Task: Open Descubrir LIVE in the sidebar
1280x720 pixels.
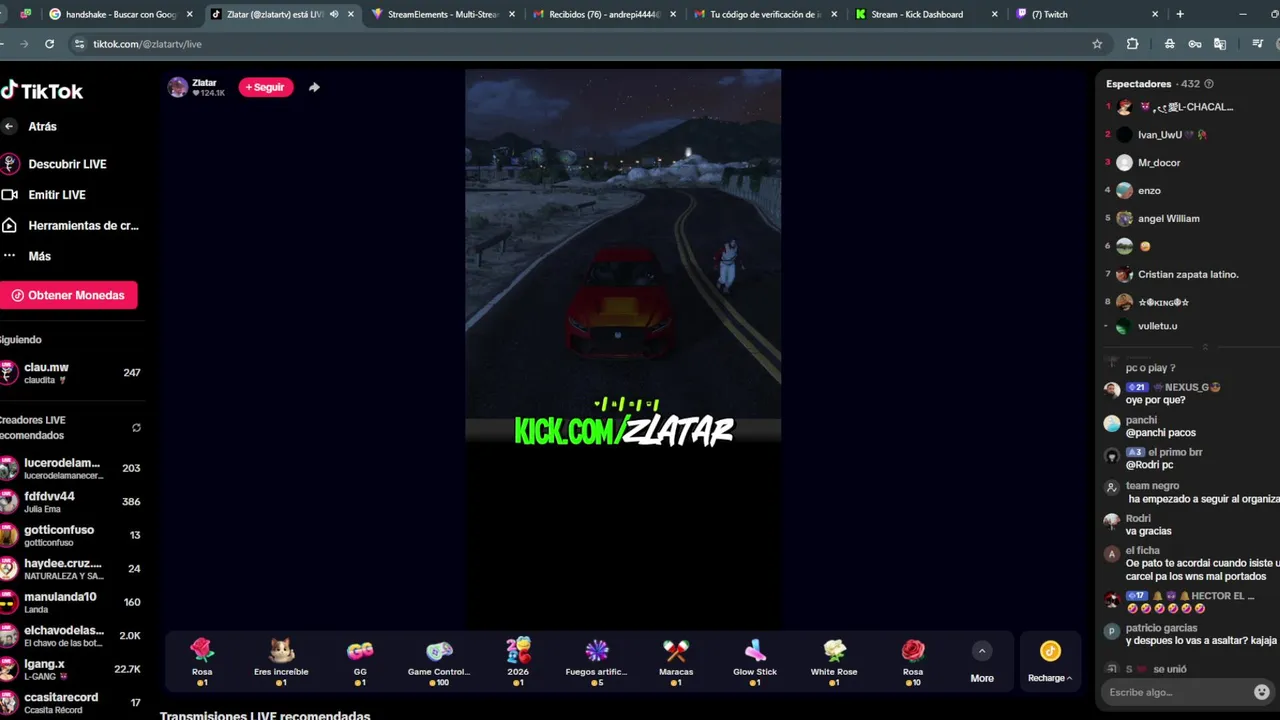Action: (66, 164)
